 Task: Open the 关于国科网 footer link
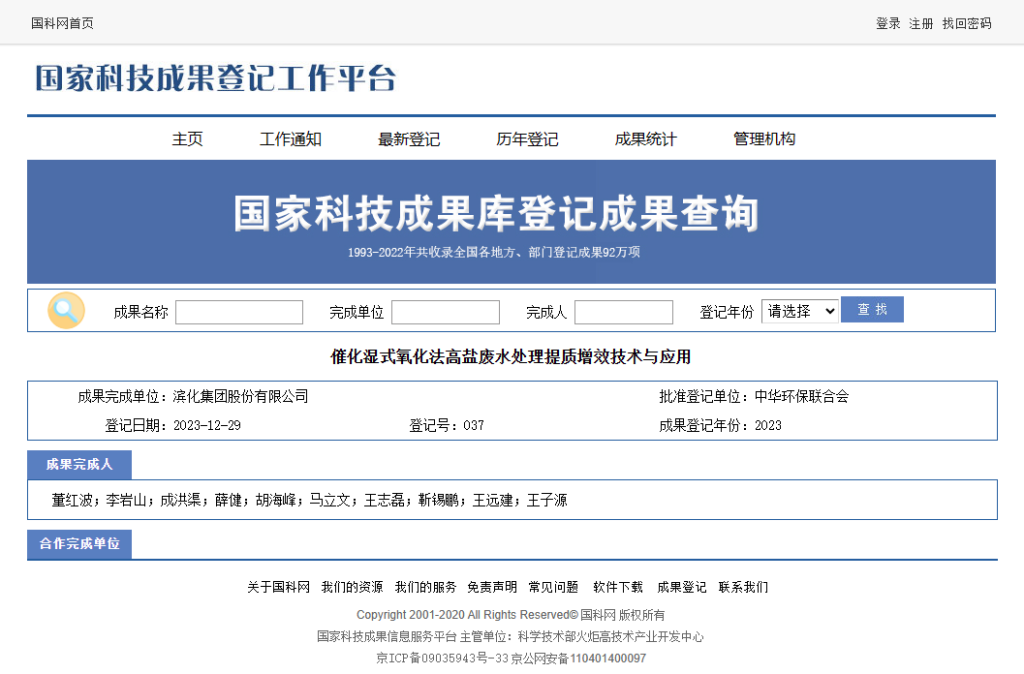tap(278, 587)
